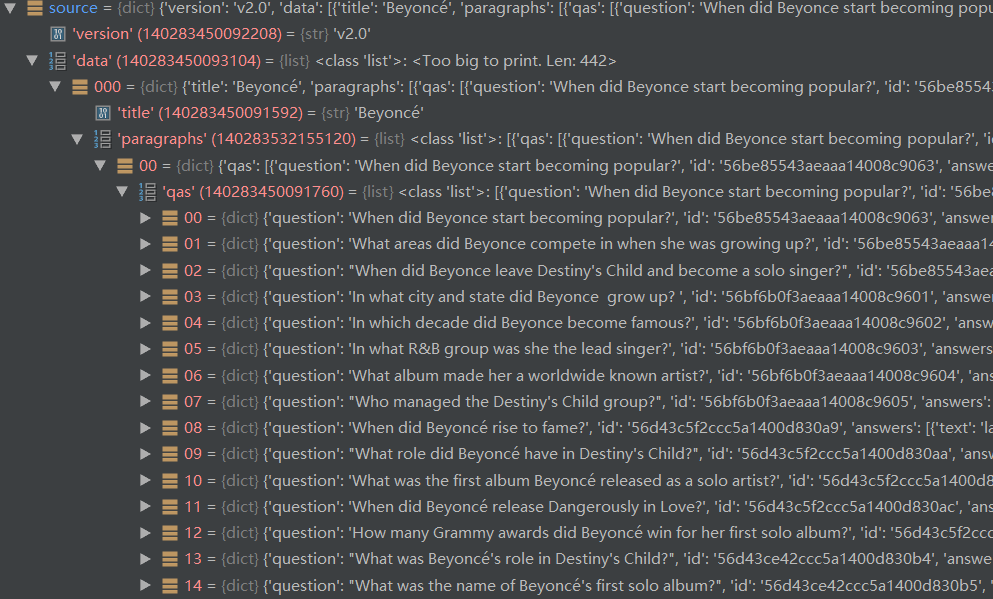Expand qas item 01 arrow
Screen dimensions: 993x599
tap(145, 244)
